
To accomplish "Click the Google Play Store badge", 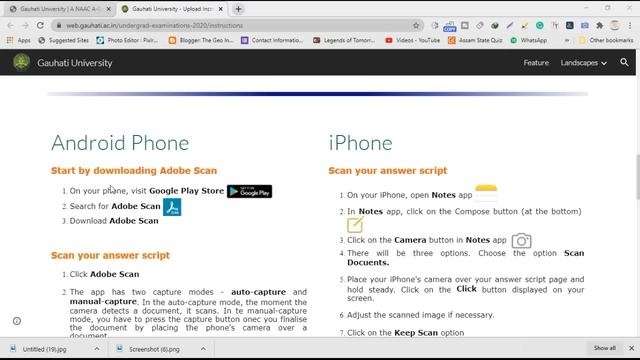I will [249, 191].
